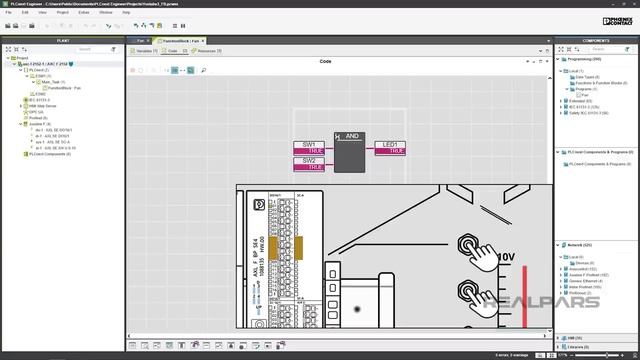Click the last icon in main toolbar
Viewport: 640px width, 360px height.
(183, 26)
